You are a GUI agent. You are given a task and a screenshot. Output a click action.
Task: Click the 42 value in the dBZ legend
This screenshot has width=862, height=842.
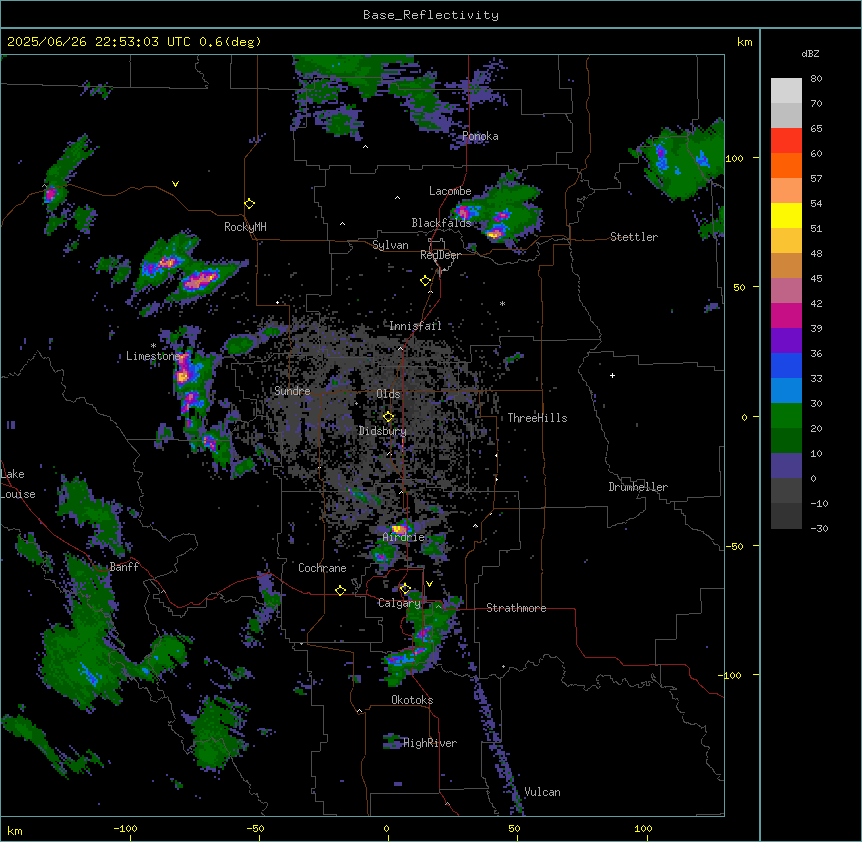tap(816, 303)
